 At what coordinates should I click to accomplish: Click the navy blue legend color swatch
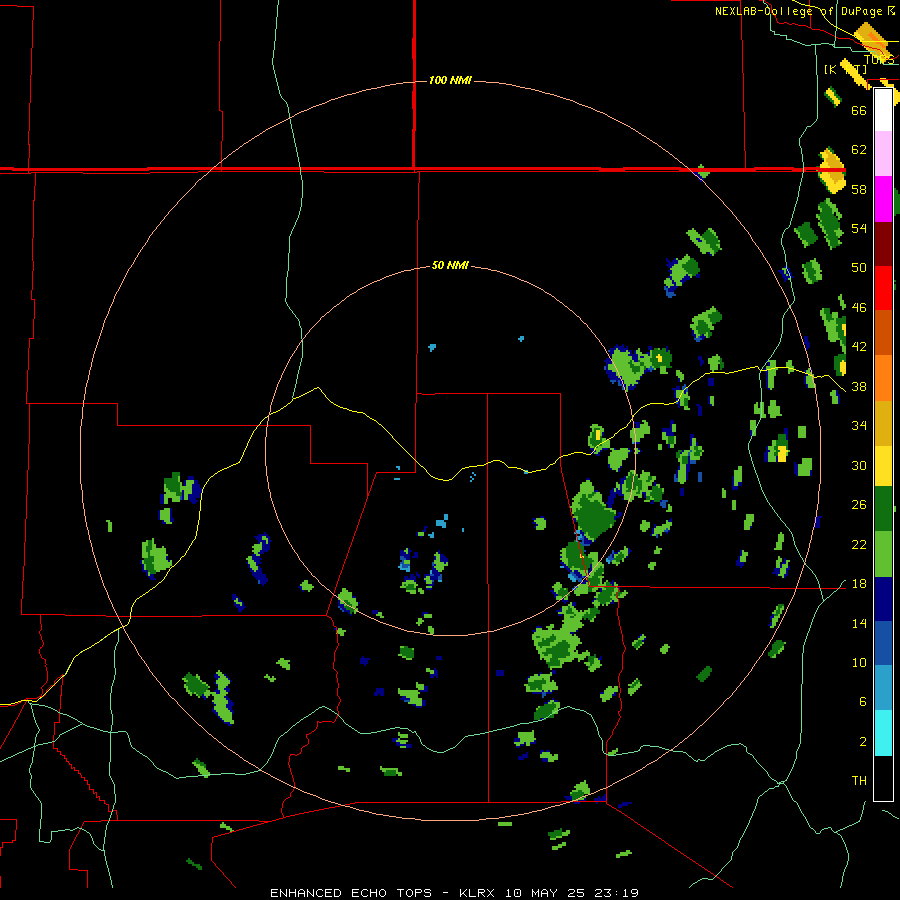[x=883, y=599]
